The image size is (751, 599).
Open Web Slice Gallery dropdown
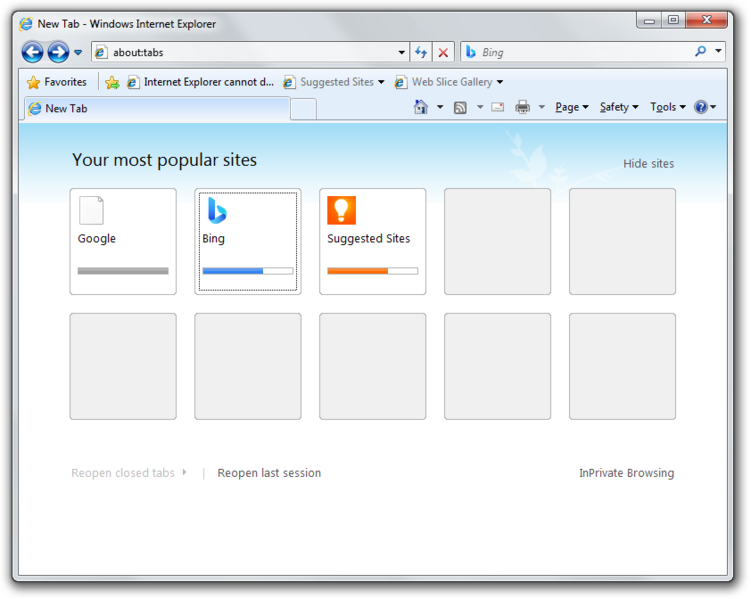(x=448, y=82)
